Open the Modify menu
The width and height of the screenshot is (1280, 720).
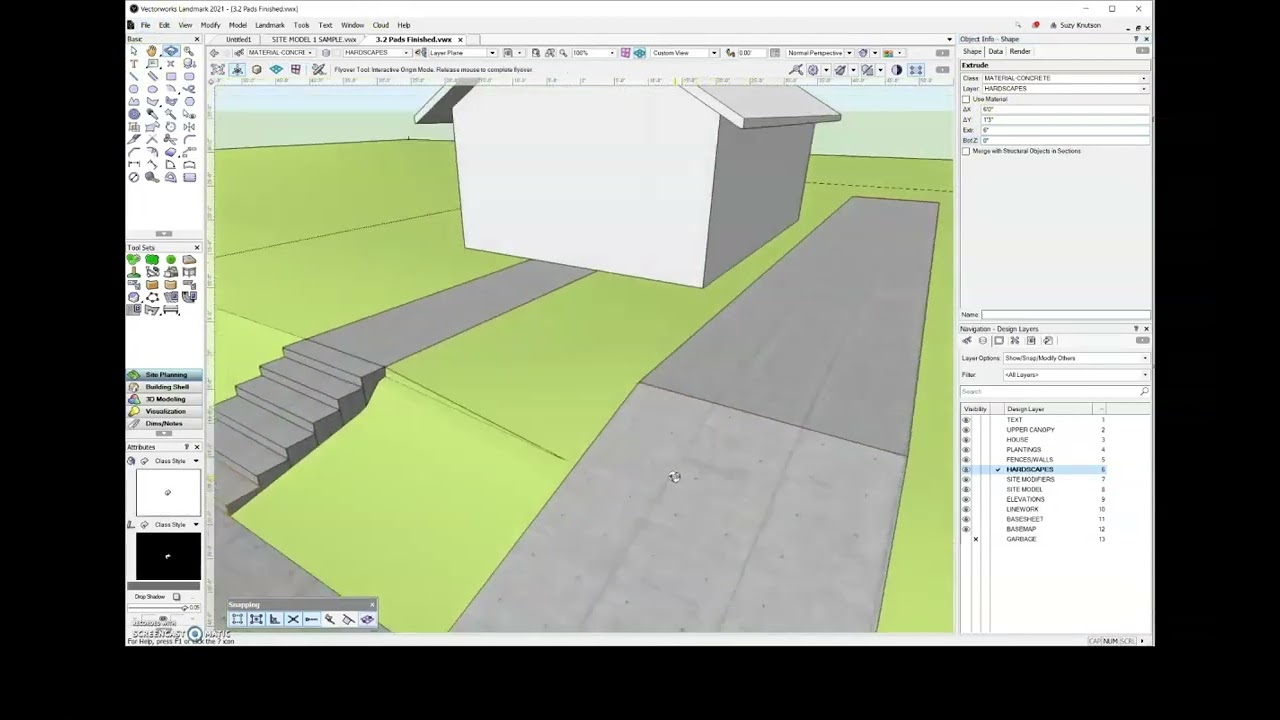(x=210, y=25)
